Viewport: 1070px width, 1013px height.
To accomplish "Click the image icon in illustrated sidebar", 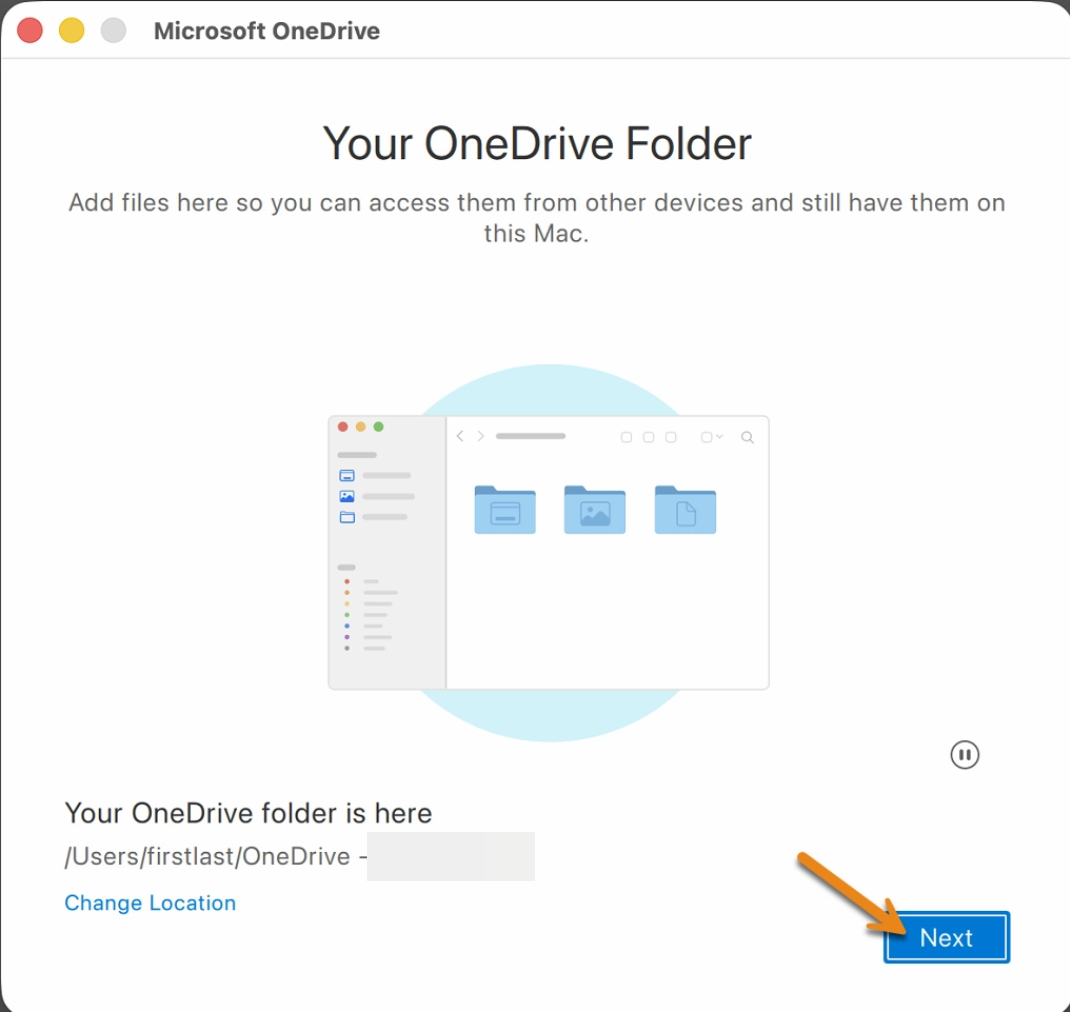I will pos(347,496).
